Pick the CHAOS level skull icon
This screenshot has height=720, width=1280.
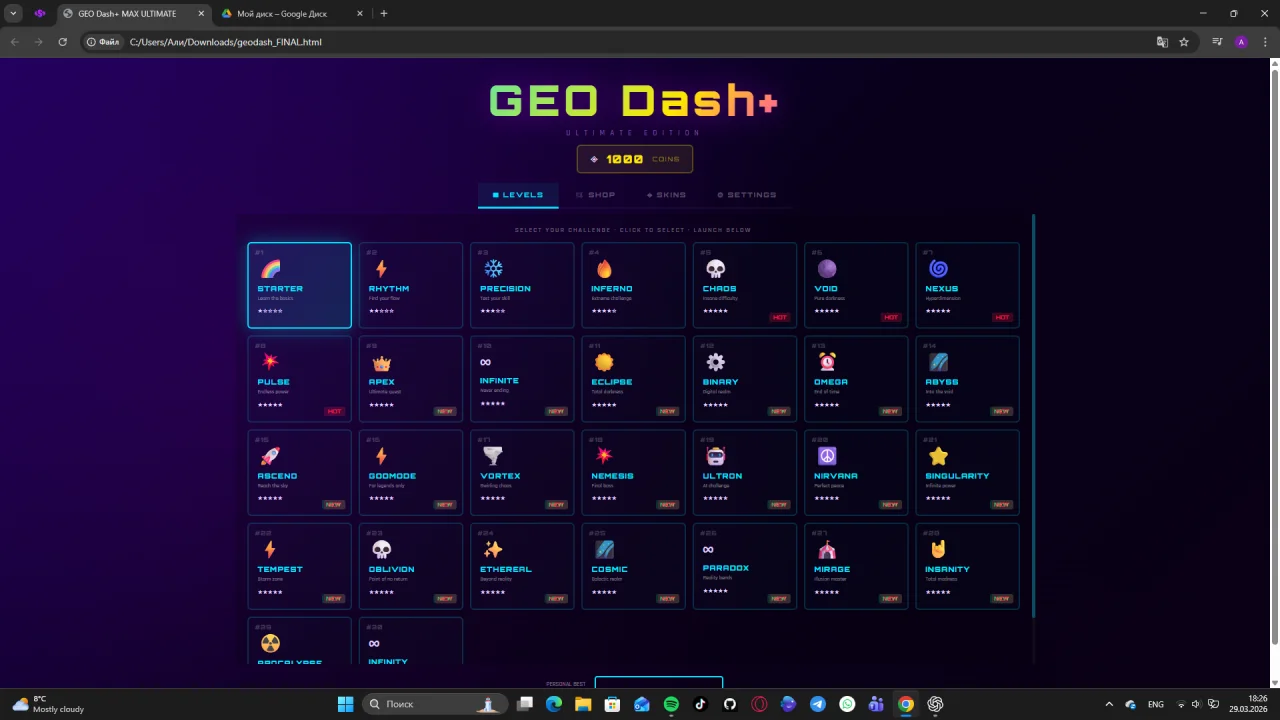[715, 269]
